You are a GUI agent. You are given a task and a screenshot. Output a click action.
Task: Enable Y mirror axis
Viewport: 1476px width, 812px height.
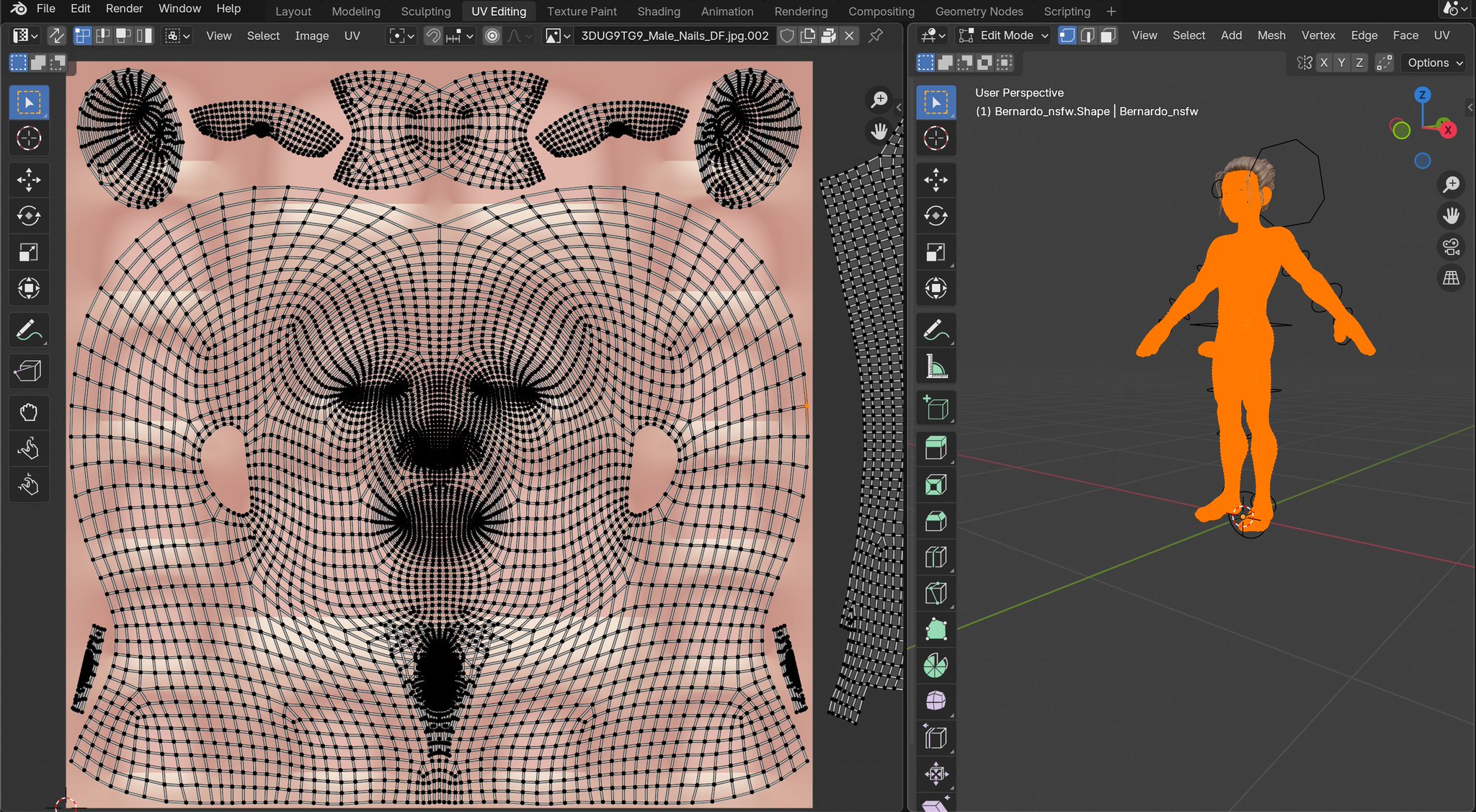click(1341, 63)
